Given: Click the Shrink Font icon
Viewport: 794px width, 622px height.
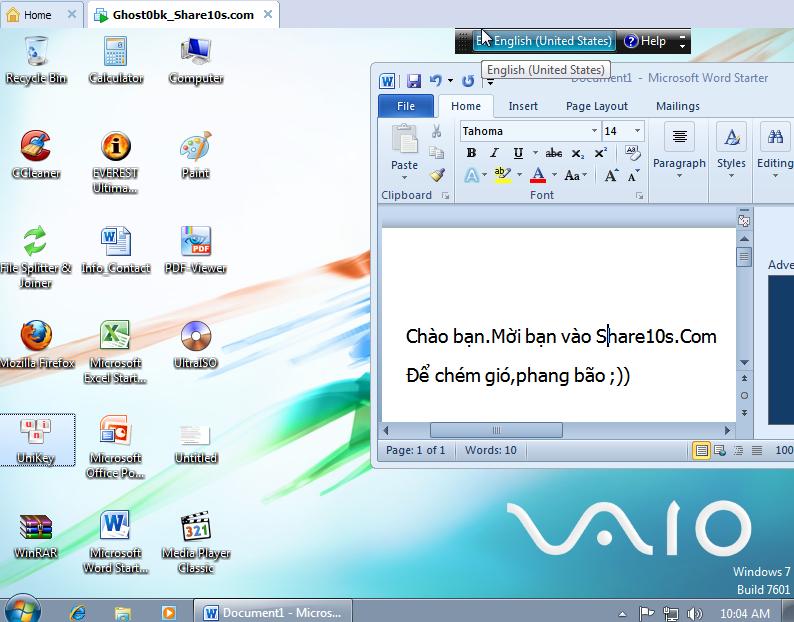Looking at the screenshot, I should (x=632, y=175).
